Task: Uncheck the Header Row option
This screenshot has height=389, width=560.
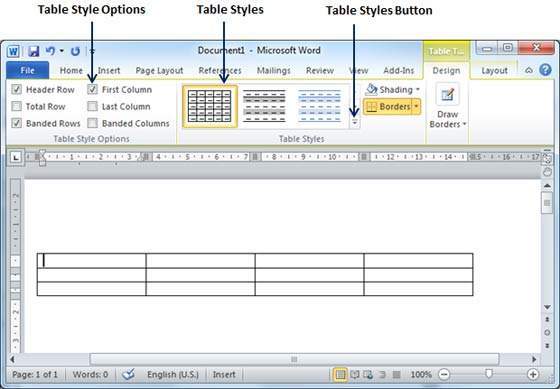Action: (16, 89)
